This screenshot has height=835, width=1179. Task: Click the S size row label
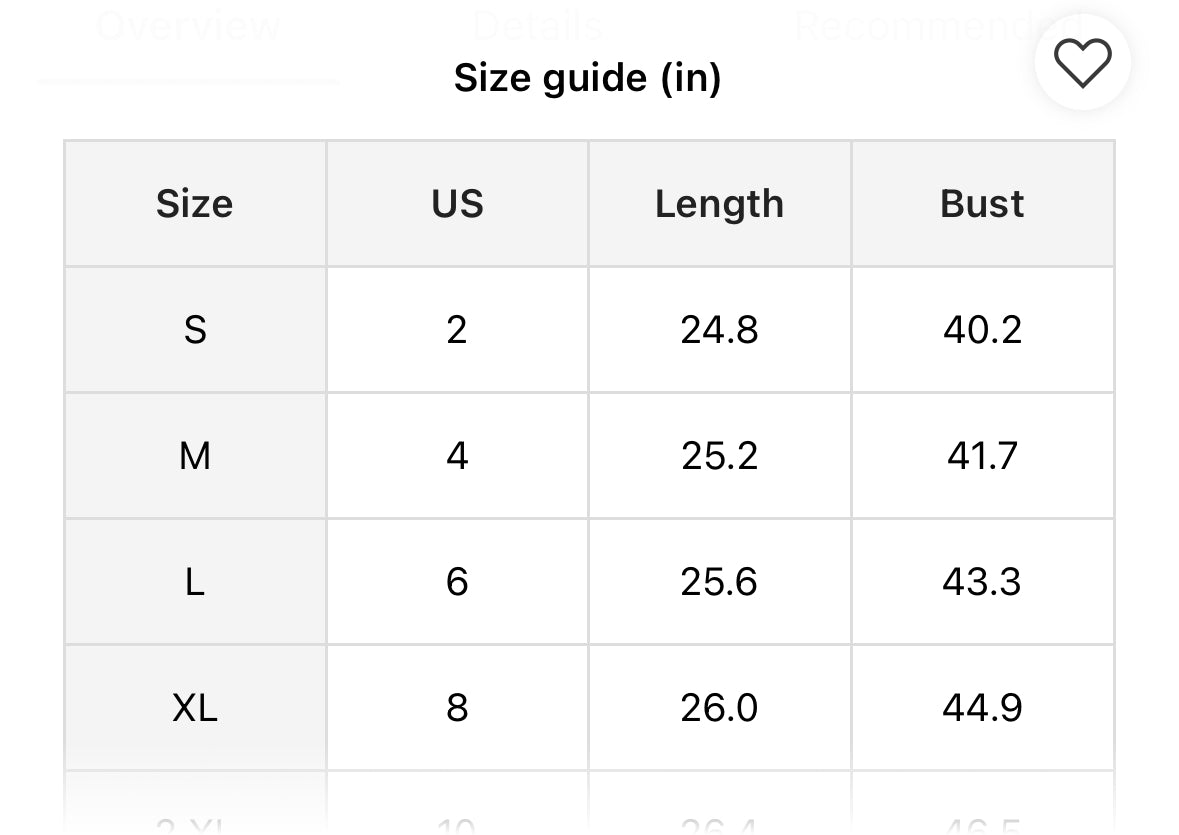(x=195, y=330)
